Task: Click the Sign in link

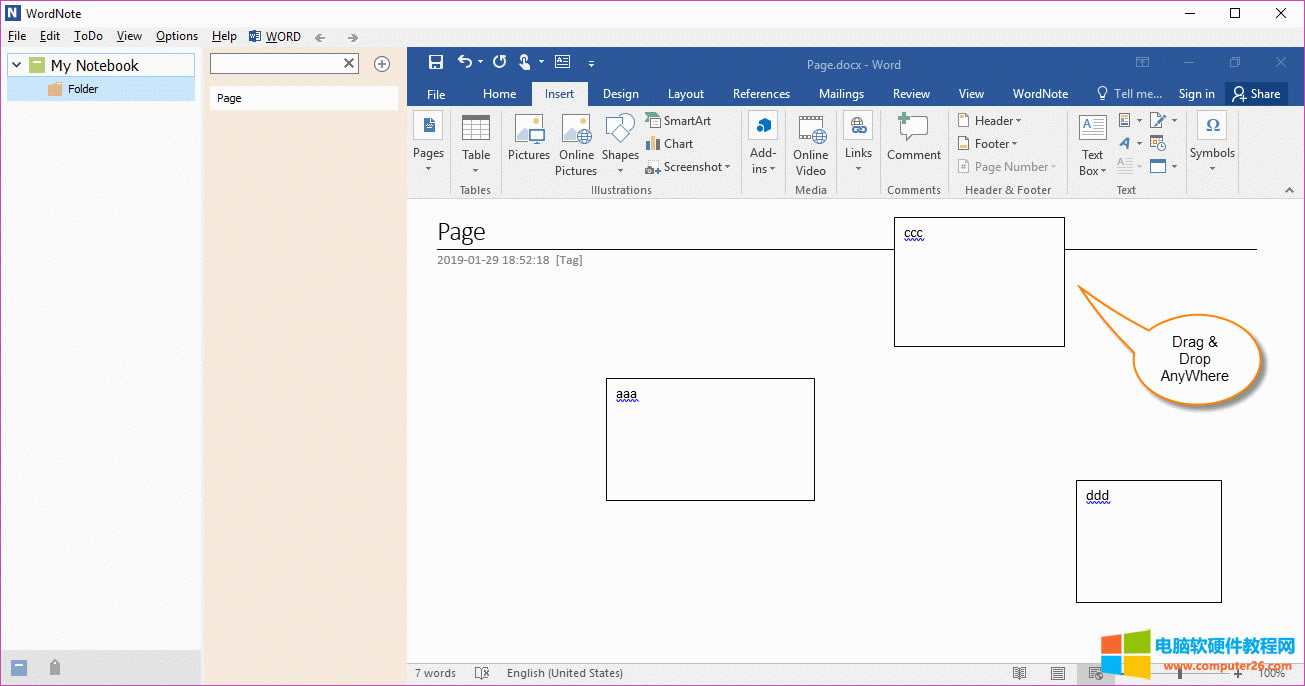Action: (x=1196, y=93)
